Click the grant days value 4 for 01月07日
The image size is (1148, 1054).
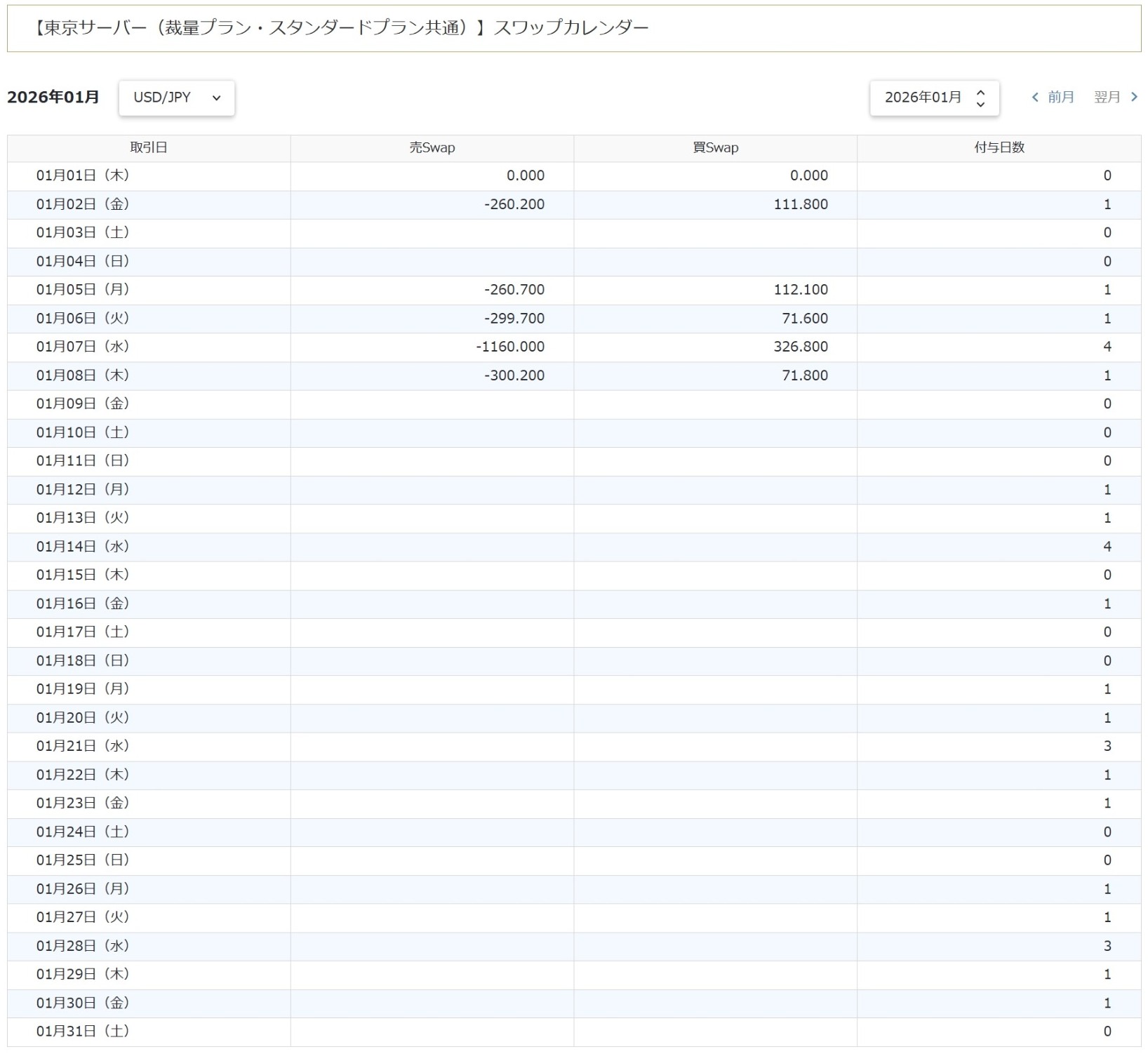pos(1107,347)
